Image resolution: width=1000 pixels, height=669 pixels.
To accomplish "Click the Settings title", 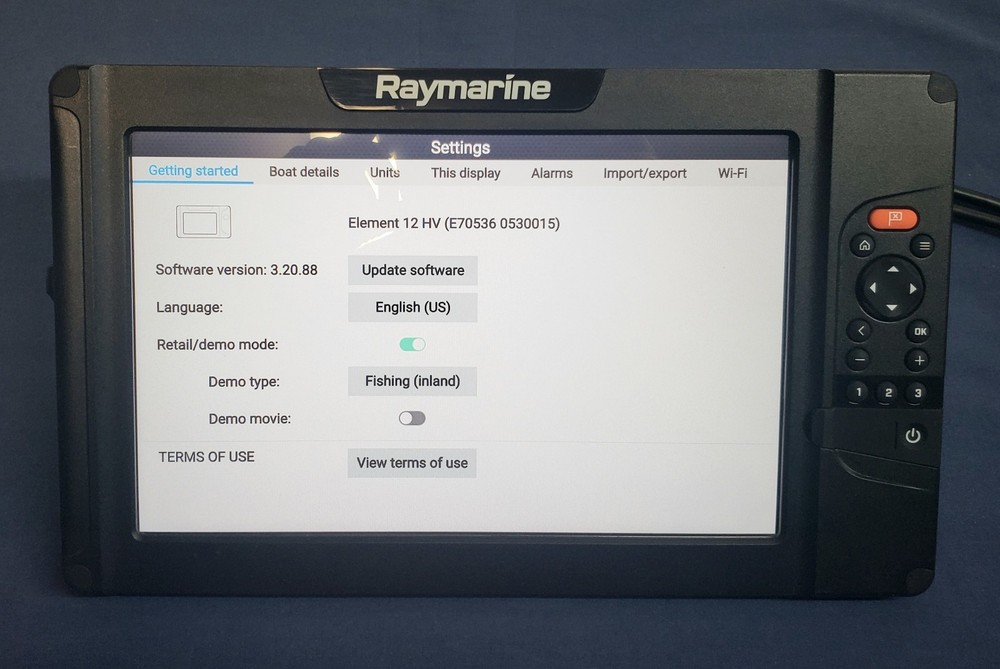I will tap(460, 148).
